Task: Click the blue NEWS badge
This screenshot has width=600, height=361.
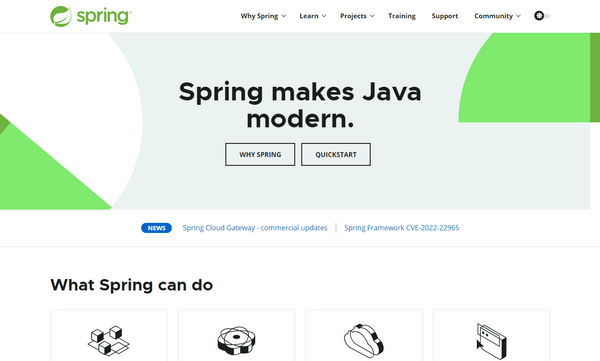Action: coord(157,228)
